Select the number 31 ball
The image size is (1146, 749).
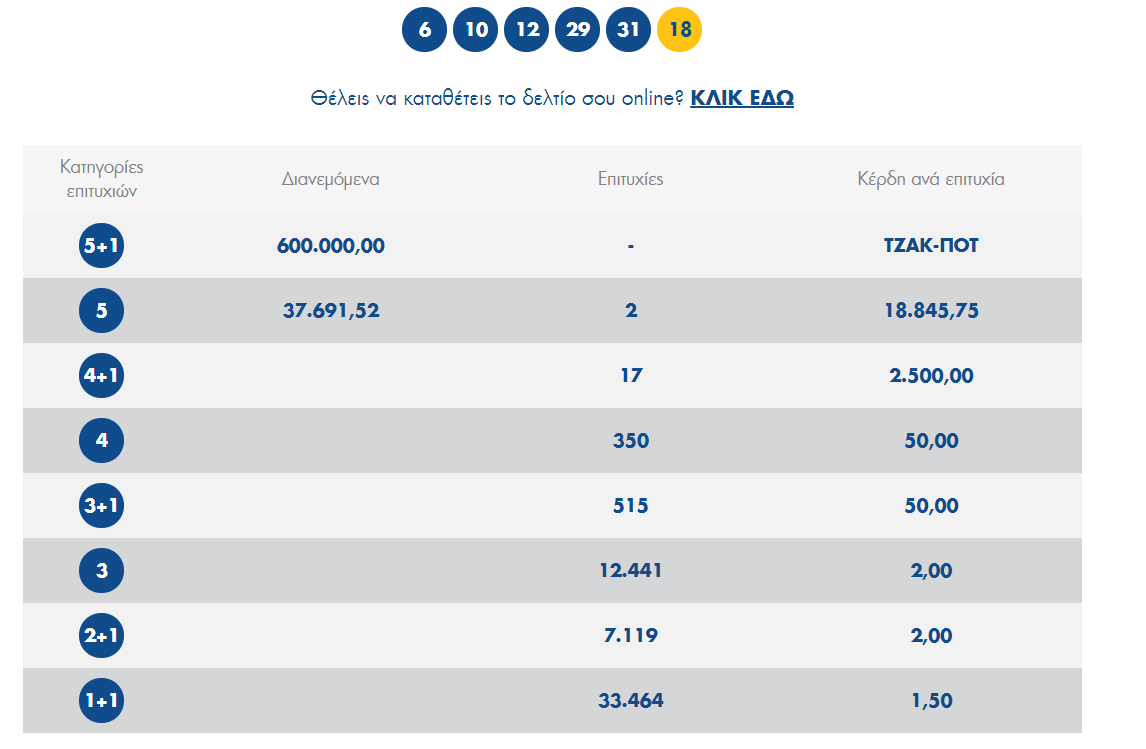tap(629, 29)
